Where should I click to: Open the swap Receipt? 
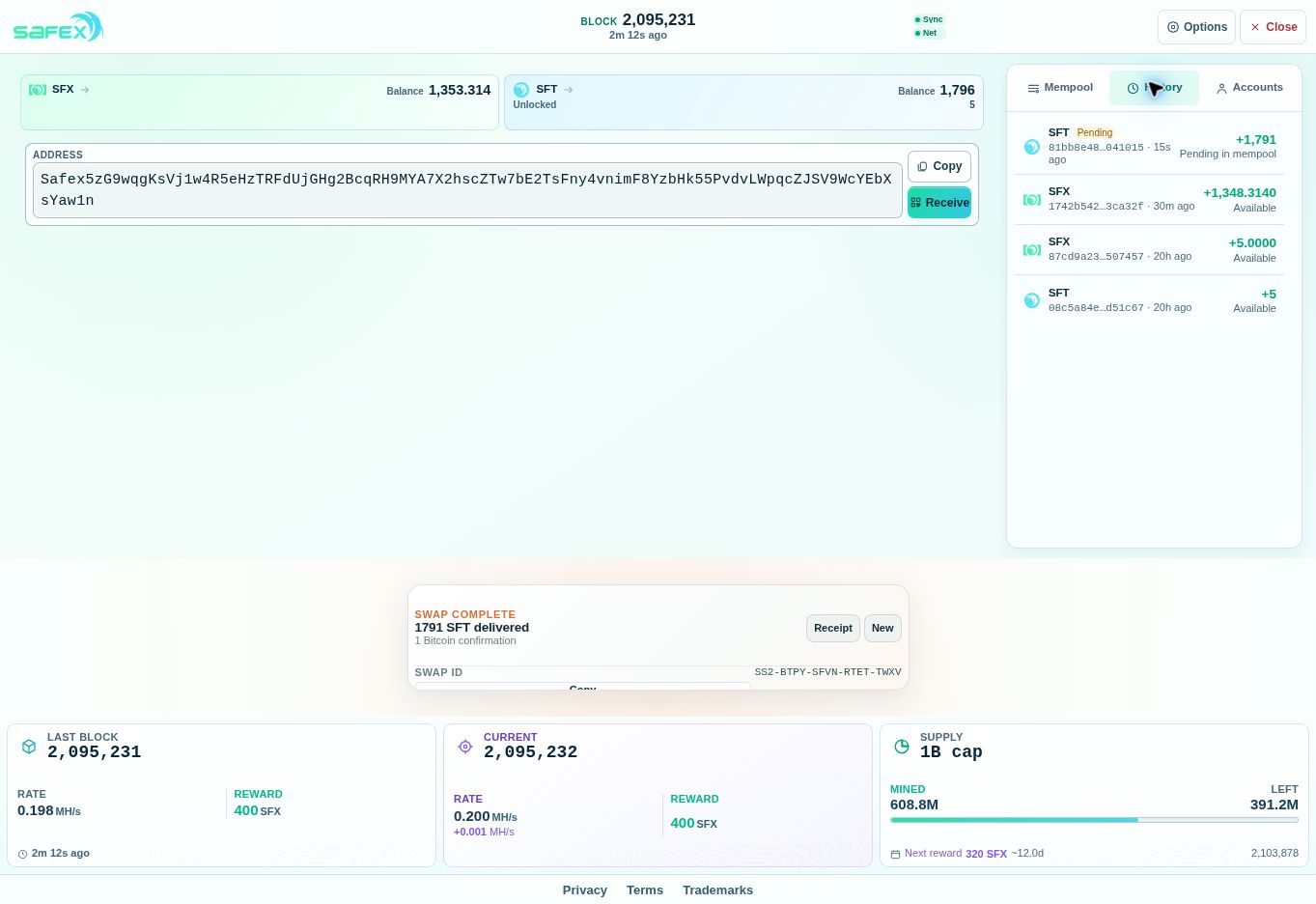coord(833,628)
